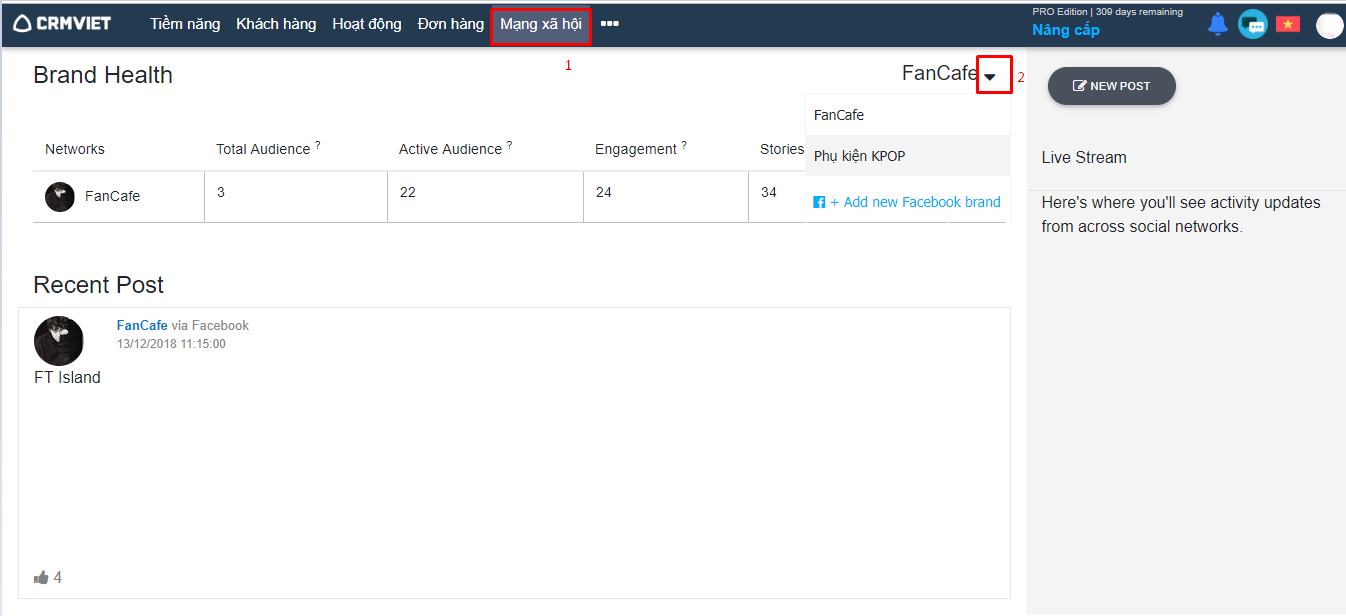Click the CRMVIET logo
The height and width of the screenshot is (616, 1346).
[62, 24]
